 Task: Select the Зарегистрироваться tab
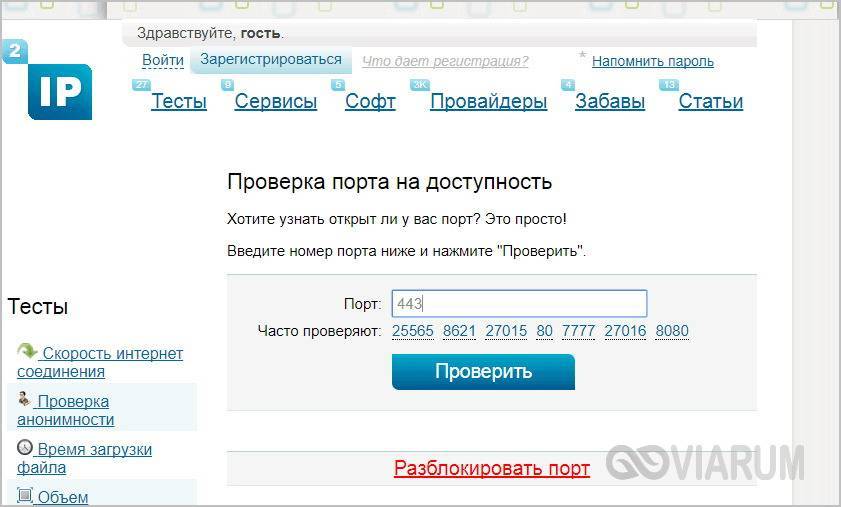click(x=270, y=60)
